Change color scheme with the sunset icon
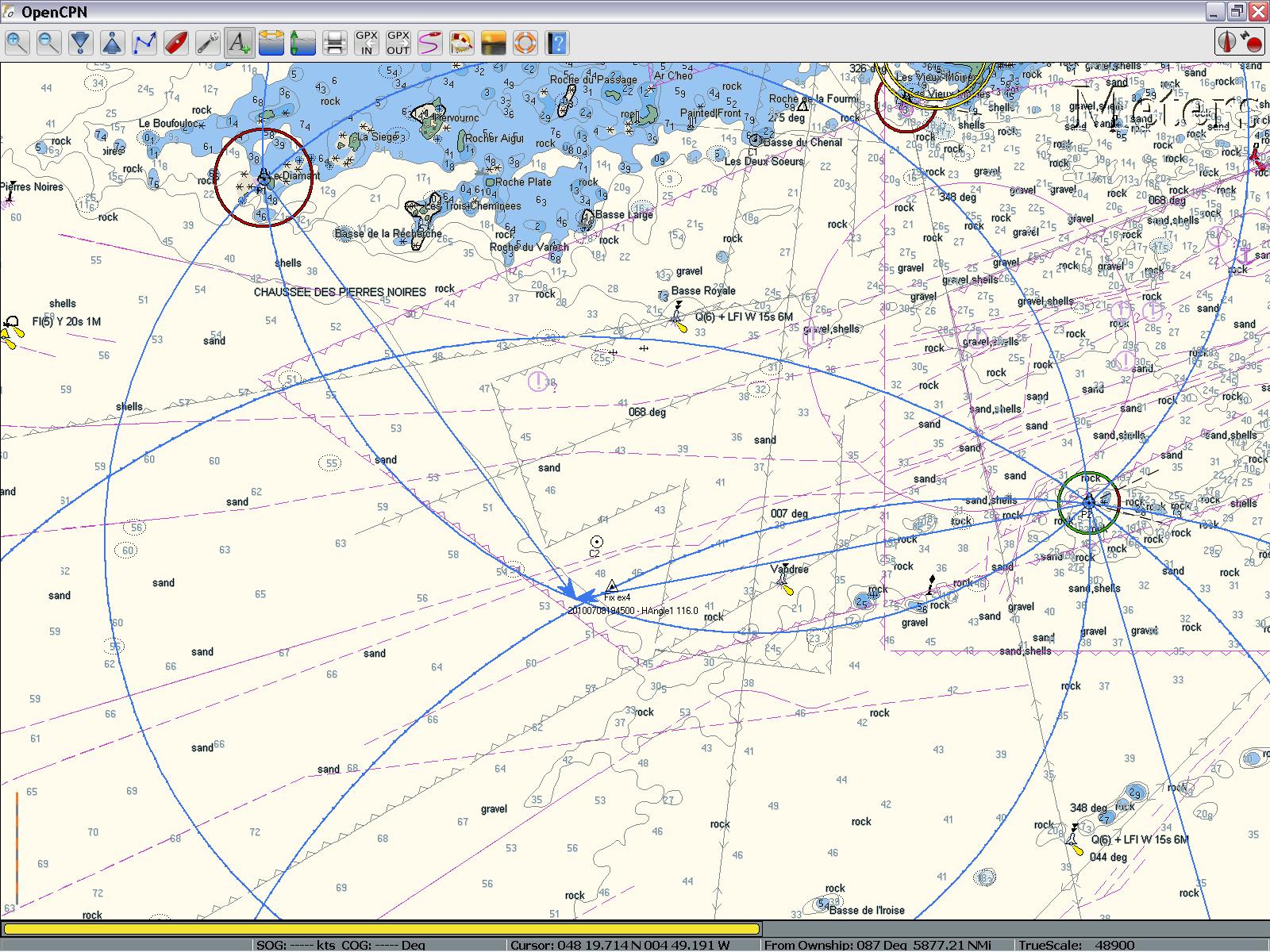The width and height of the screenshot is (1270, 952). tap(493, 43)
